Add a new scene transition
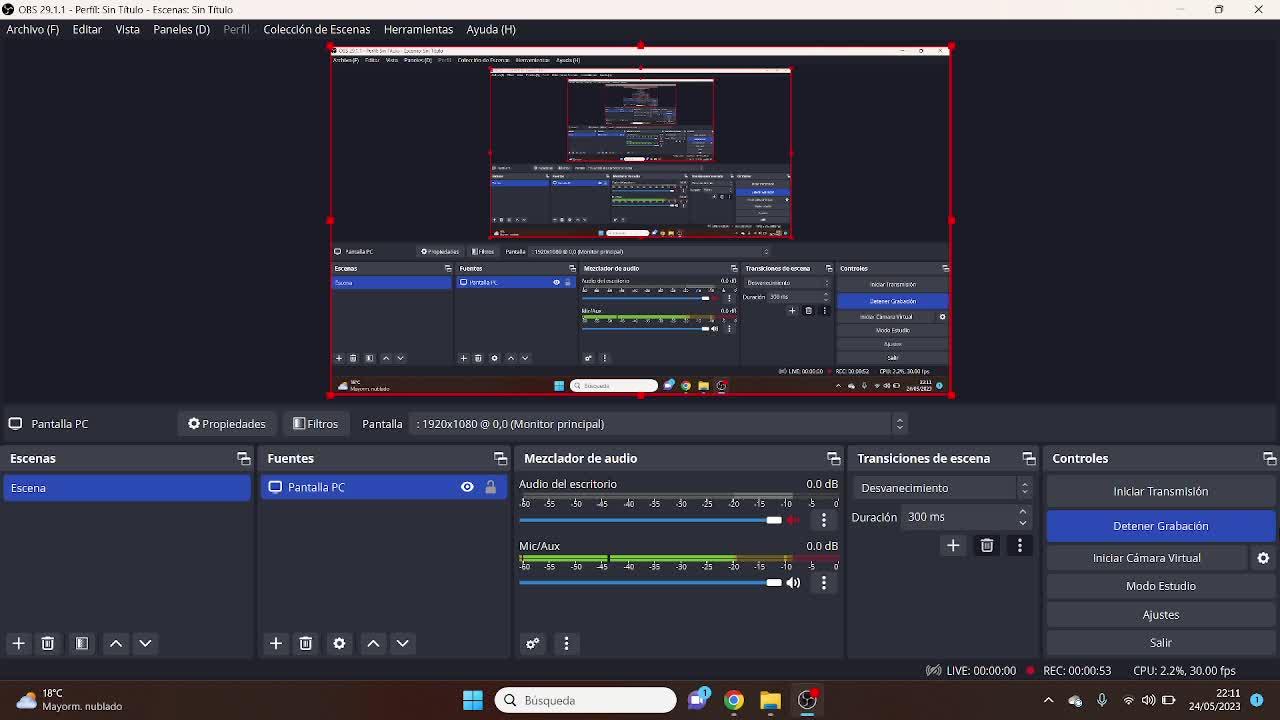This screenshot has height=720, width=1280. (953, 545)
